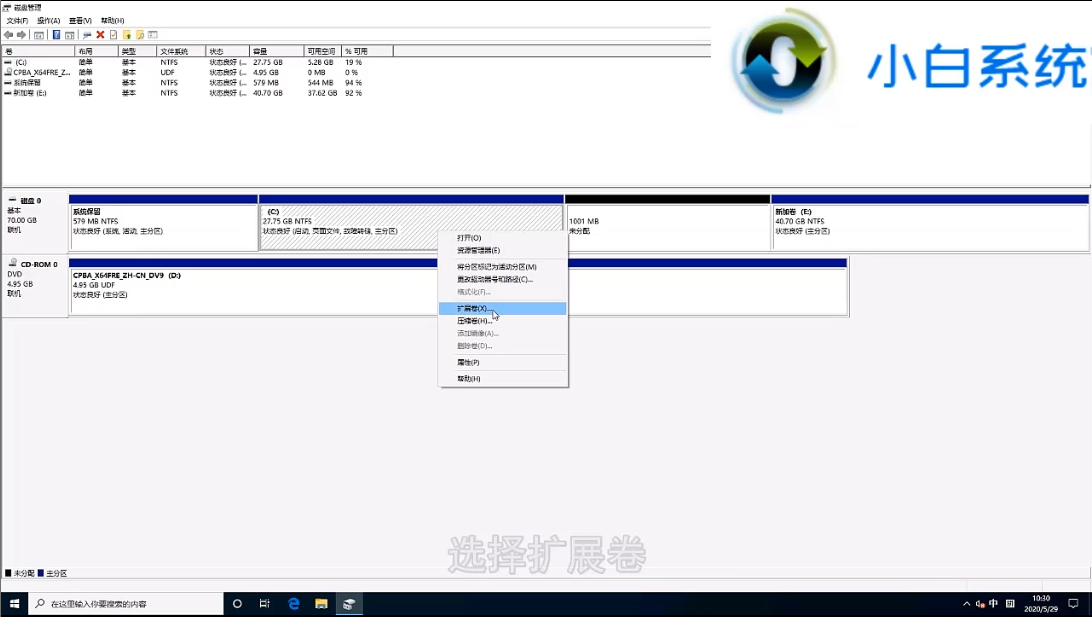Select 扩展卷(X) in the context menu
The height and width of the screenshot is (617, 1092).
pos(474,309)
